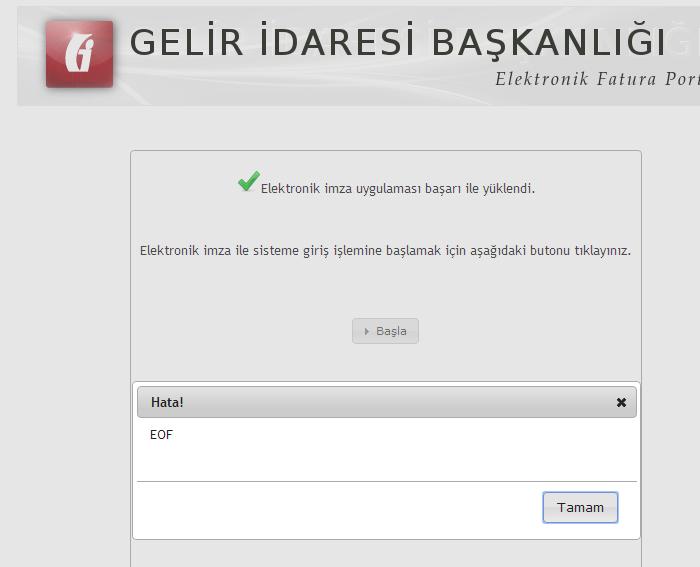Click the 'sisteme giriş işlemine' instruction text
Screen dimensions: 700x567
385,250
